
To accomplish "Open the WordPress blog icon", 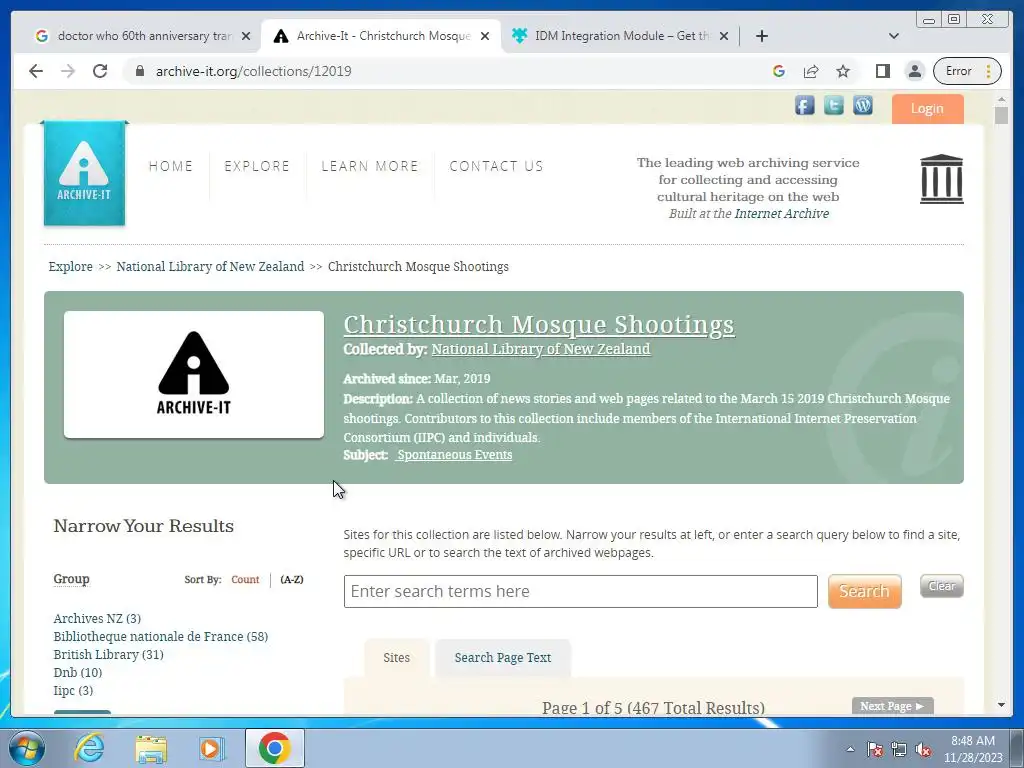I will pos(863,105).
